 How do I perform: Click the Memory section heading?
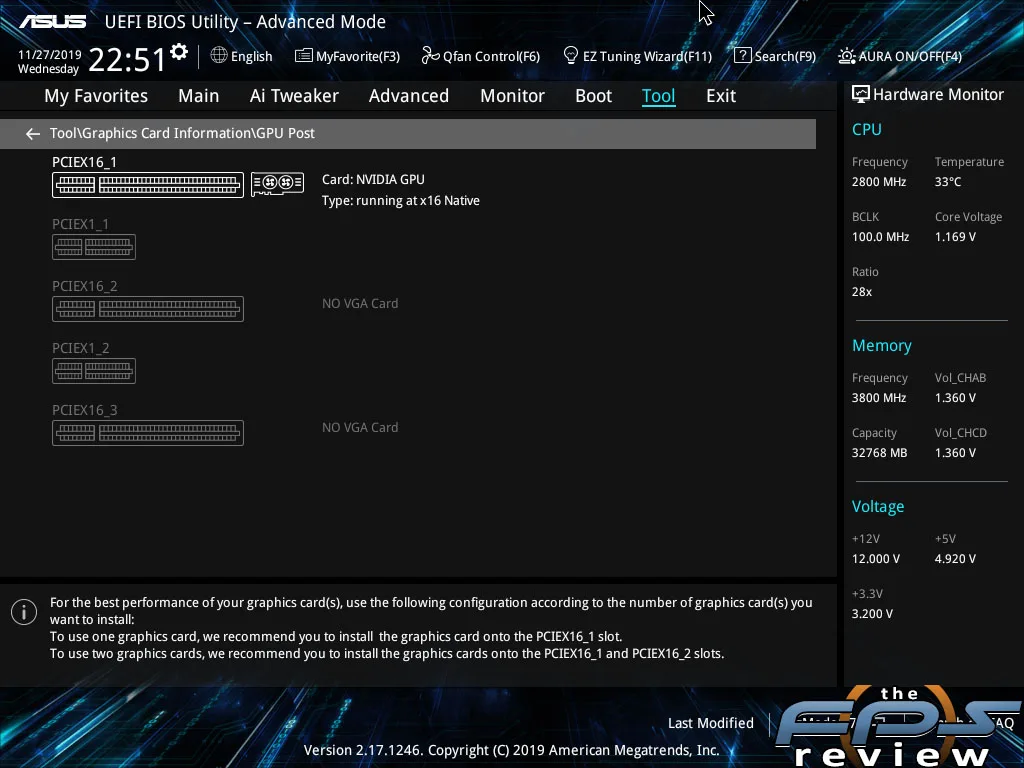(882, 345)
